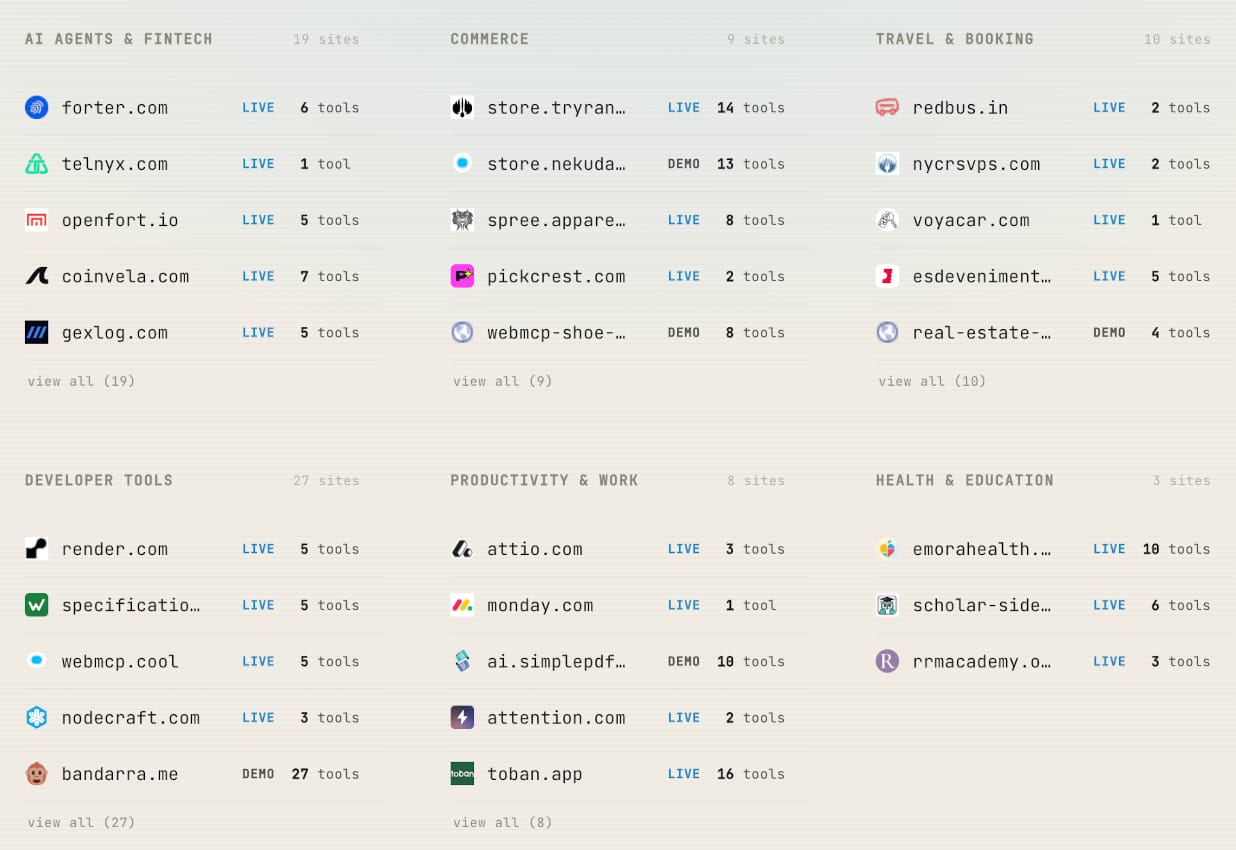Click the toban.app green icon
Screen dimensions: 1236x850
[462, 773]
